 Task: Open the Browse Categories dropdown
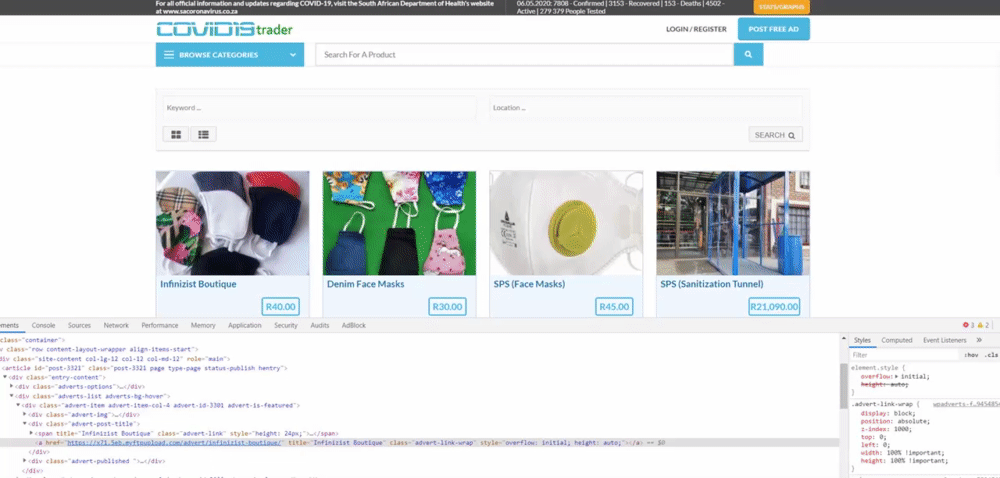click(230, 55)
